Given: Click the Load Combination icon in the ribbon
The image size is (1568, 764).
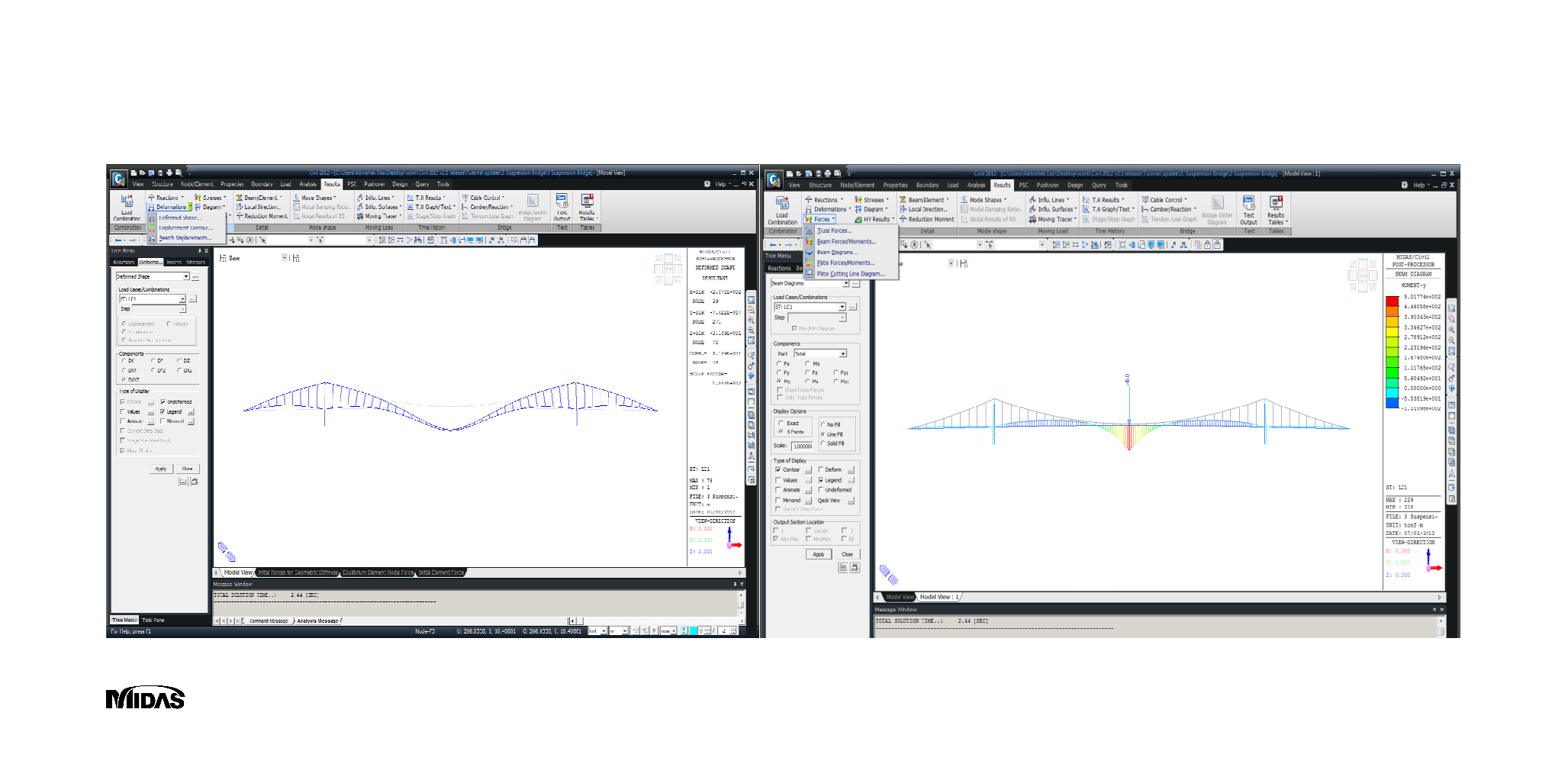Looking at the screenshot, I should [783, 208].
